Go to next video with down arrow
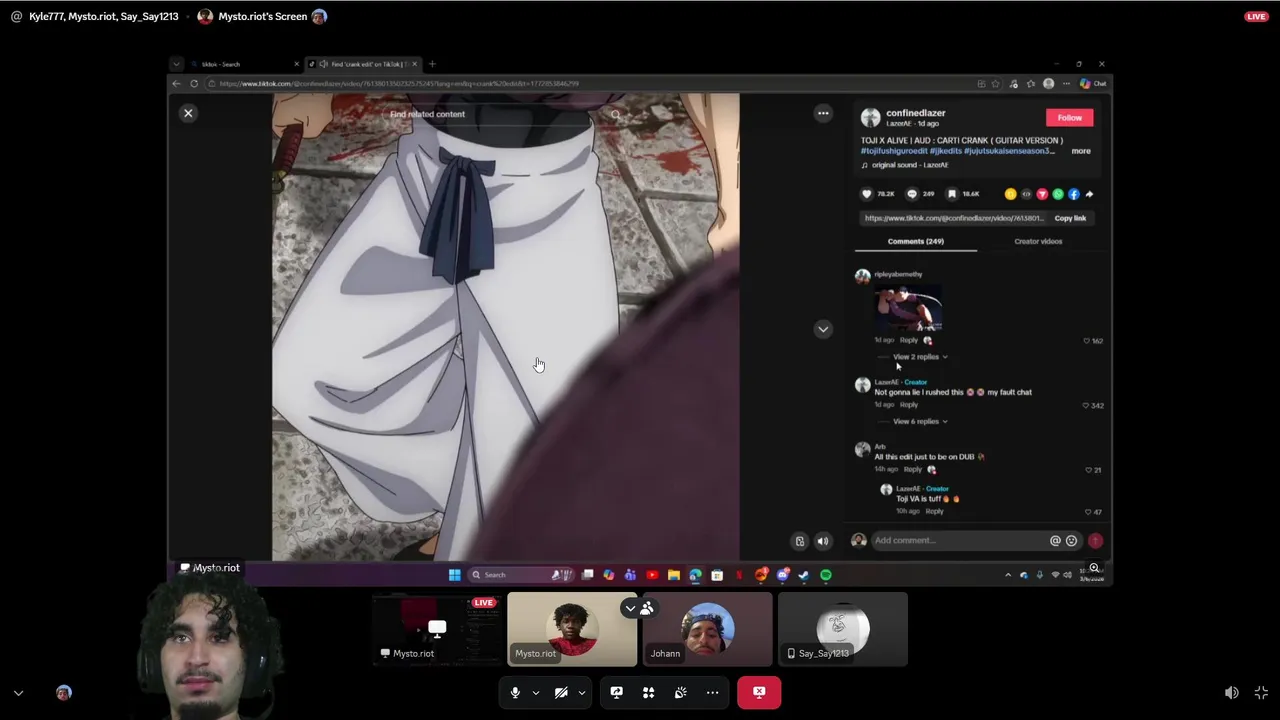 (823, 329)
